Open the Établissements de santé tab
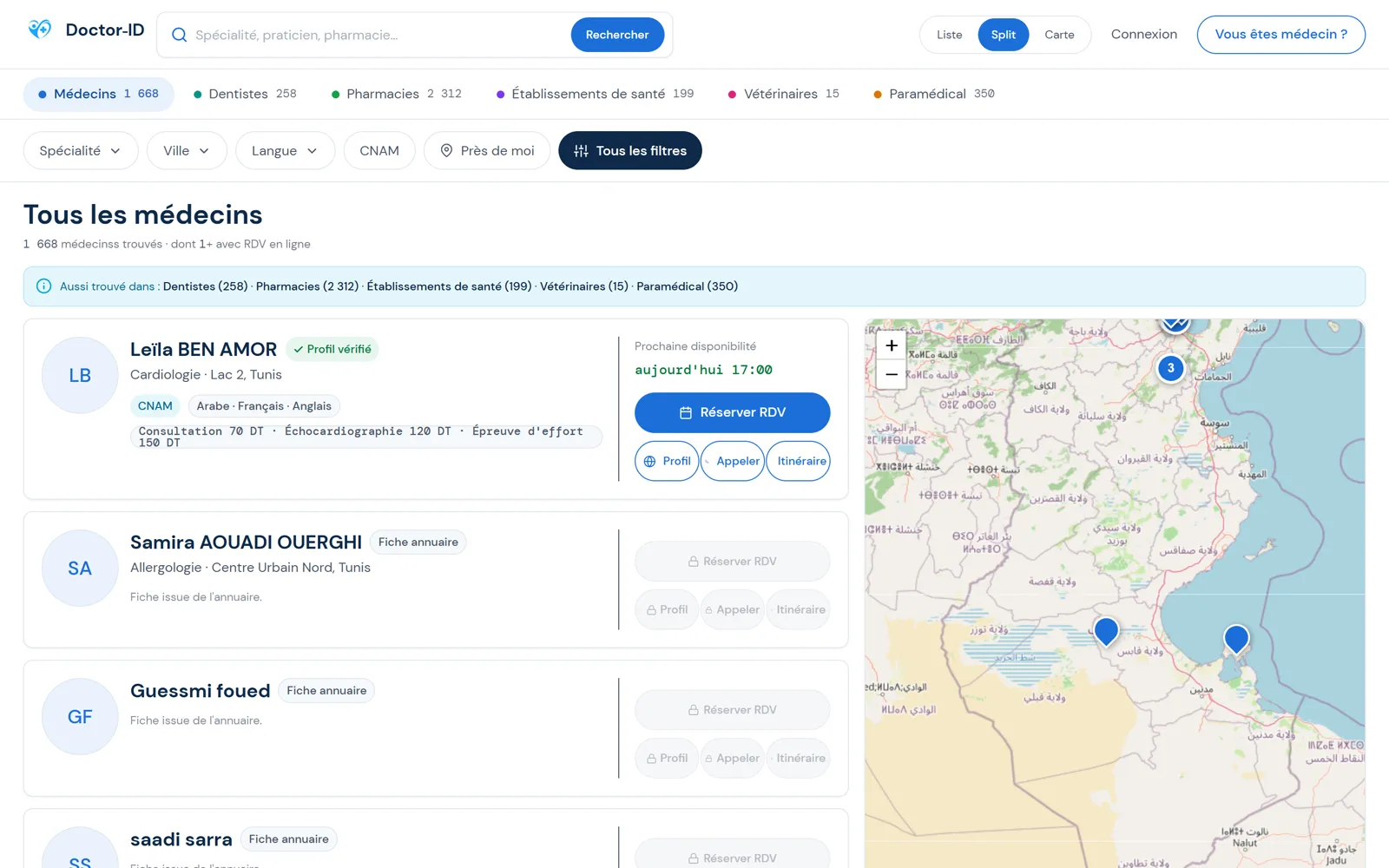This screenshot has width=1389, height=868. 596,94
